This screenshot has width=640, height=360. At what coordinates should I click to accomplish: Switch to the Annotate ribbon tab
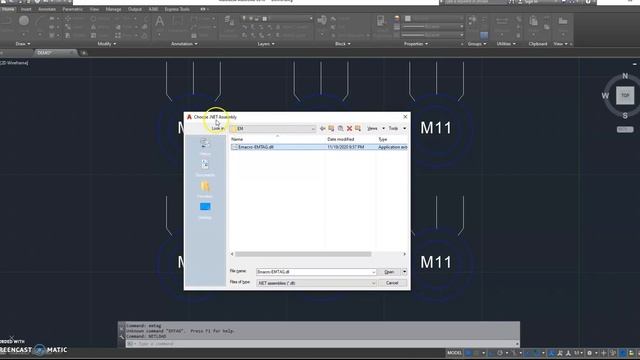[x=47, y=9]
